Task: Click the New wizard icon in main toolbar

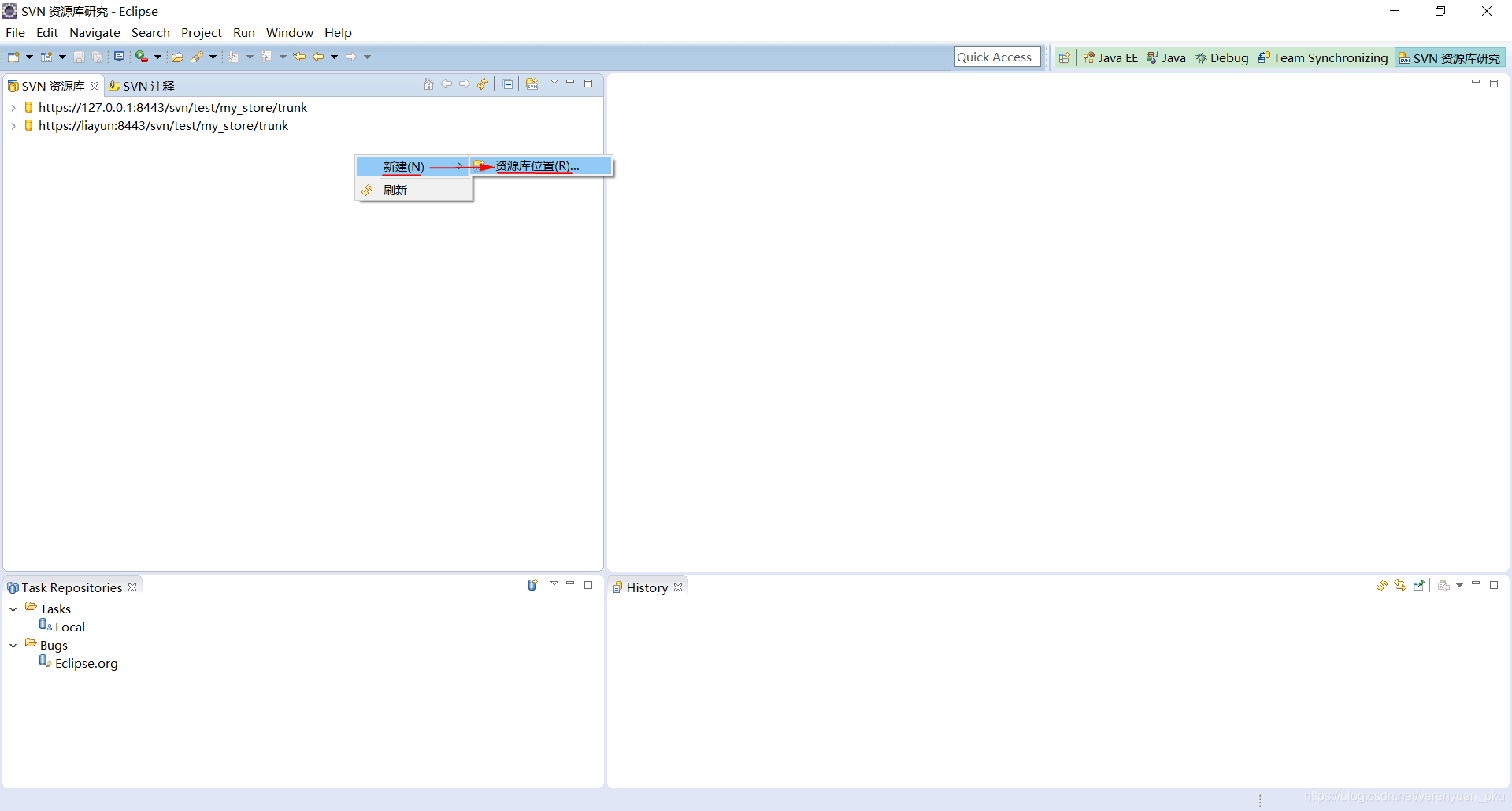Action: [x=13, y=57]
